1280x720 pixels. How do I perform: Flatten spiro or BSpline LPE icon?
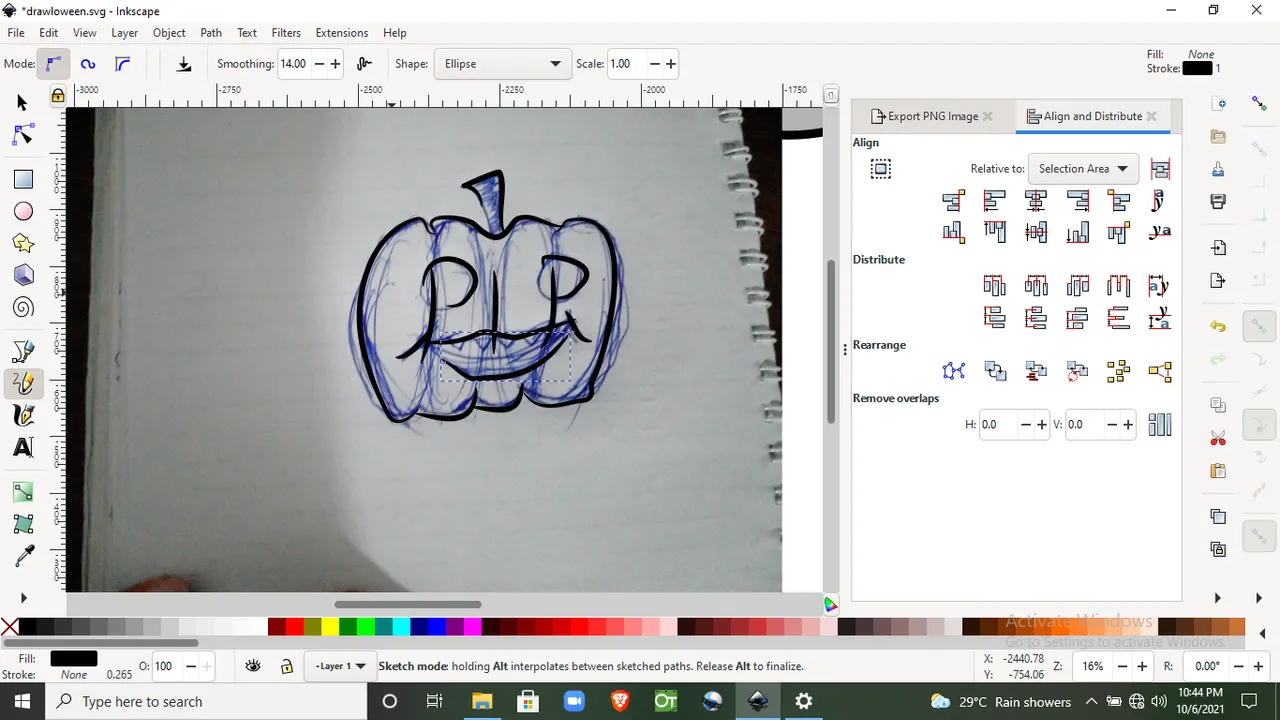184,64
